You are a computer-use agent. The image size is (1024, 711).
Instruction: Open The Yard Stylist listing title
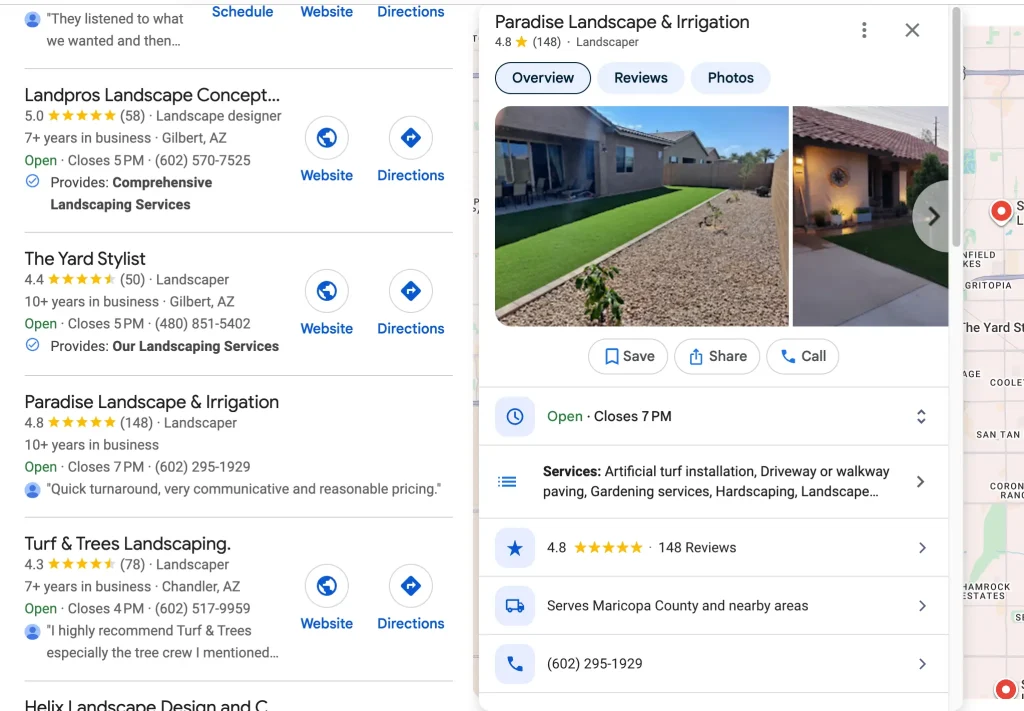[85, 259]
